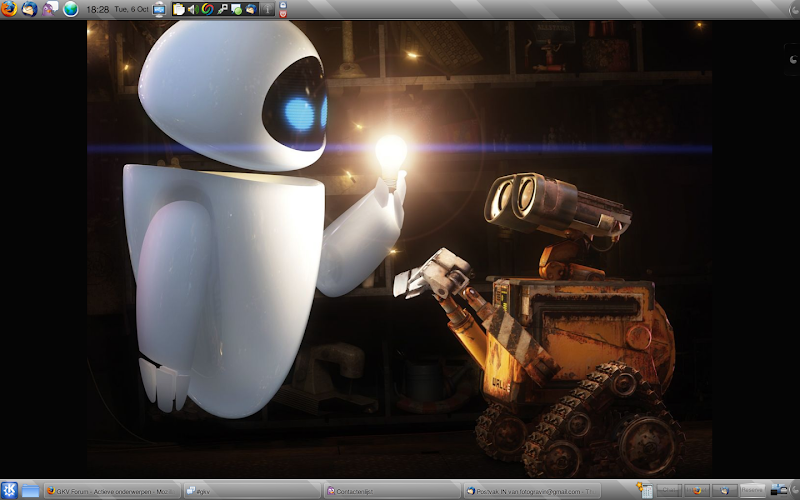The image size is (800, 500).
Task: Open the display settings monitor icon
Action: 159,9
